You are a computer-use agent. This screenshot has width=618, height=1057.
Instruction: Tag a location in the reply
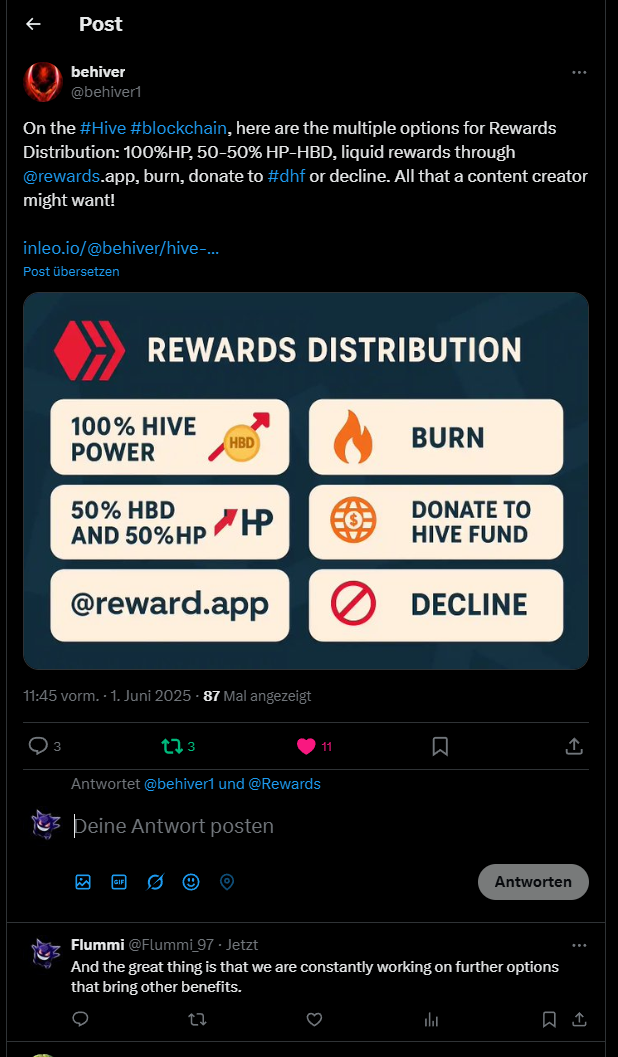click(227, 882)
